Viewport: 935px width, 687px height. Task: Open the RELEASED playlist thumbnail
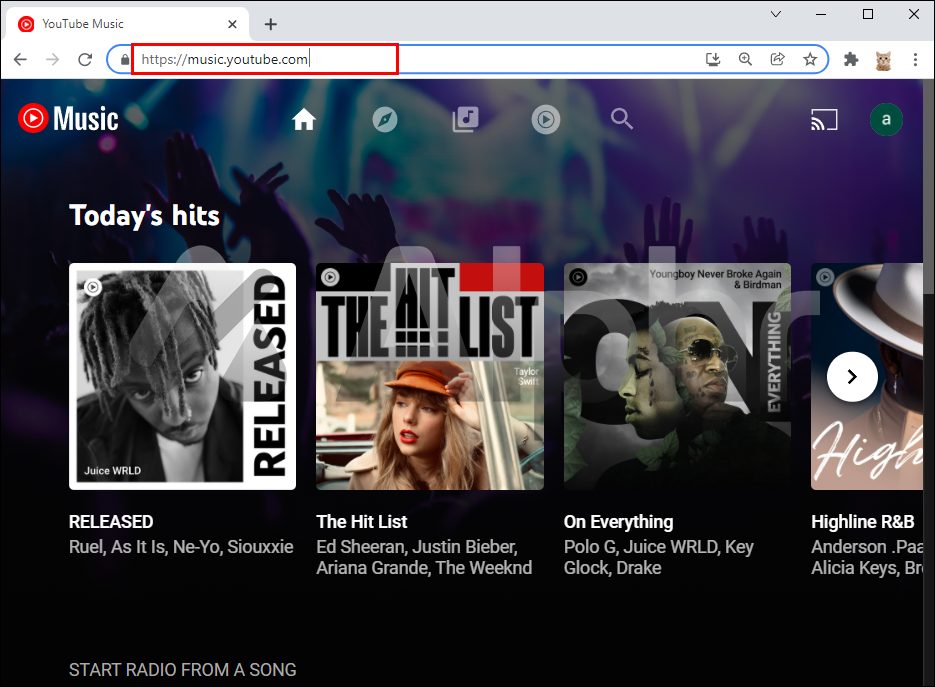182,376
